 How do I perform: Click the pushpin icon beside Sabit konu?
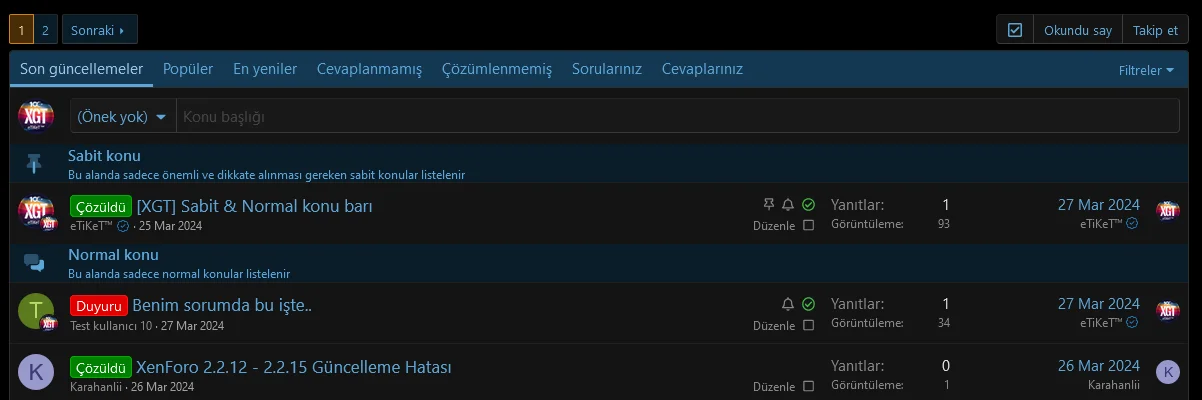[35, 163]
